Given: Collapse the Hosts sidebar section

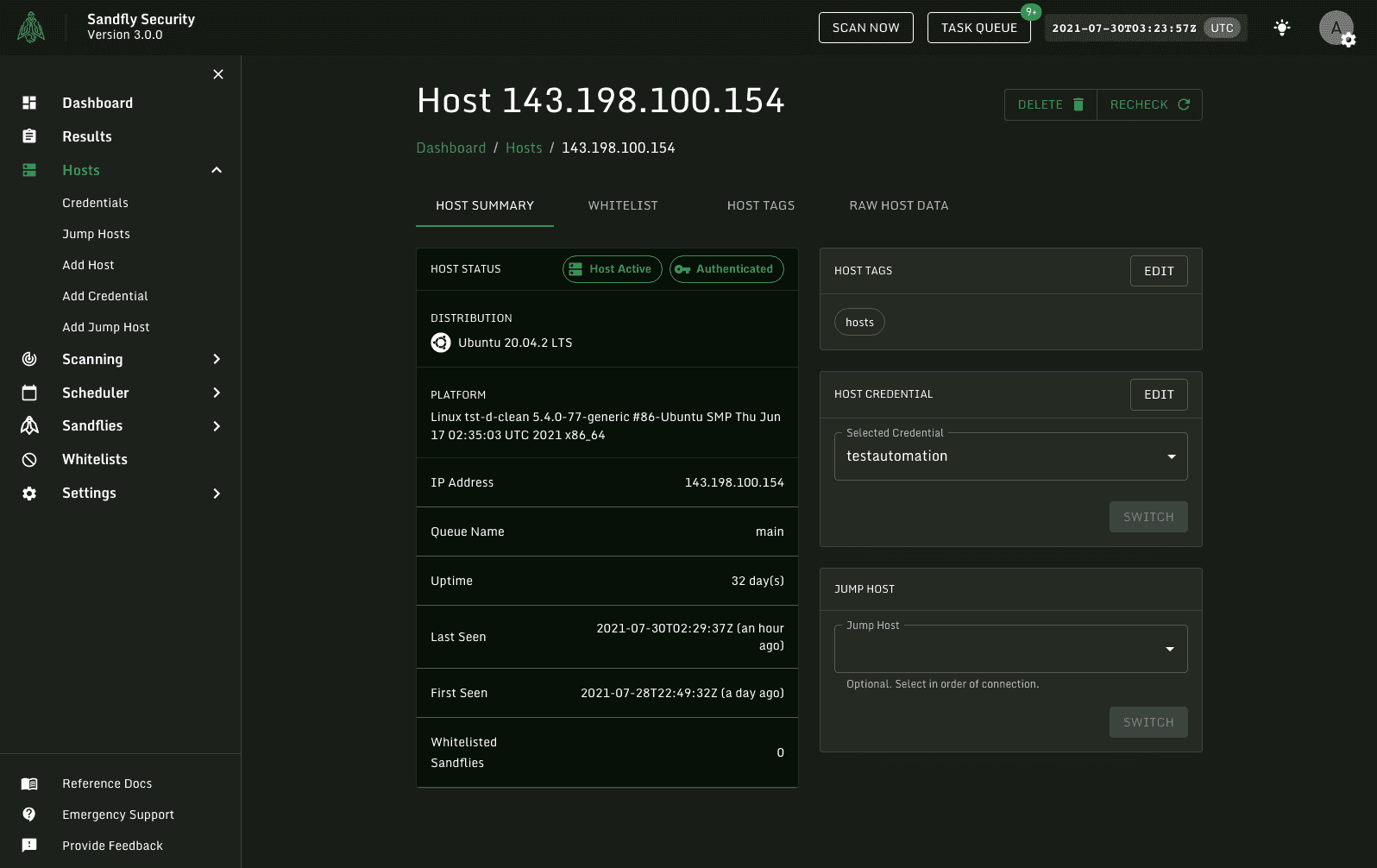Looking at the screenshot, I should coord(217,170).
